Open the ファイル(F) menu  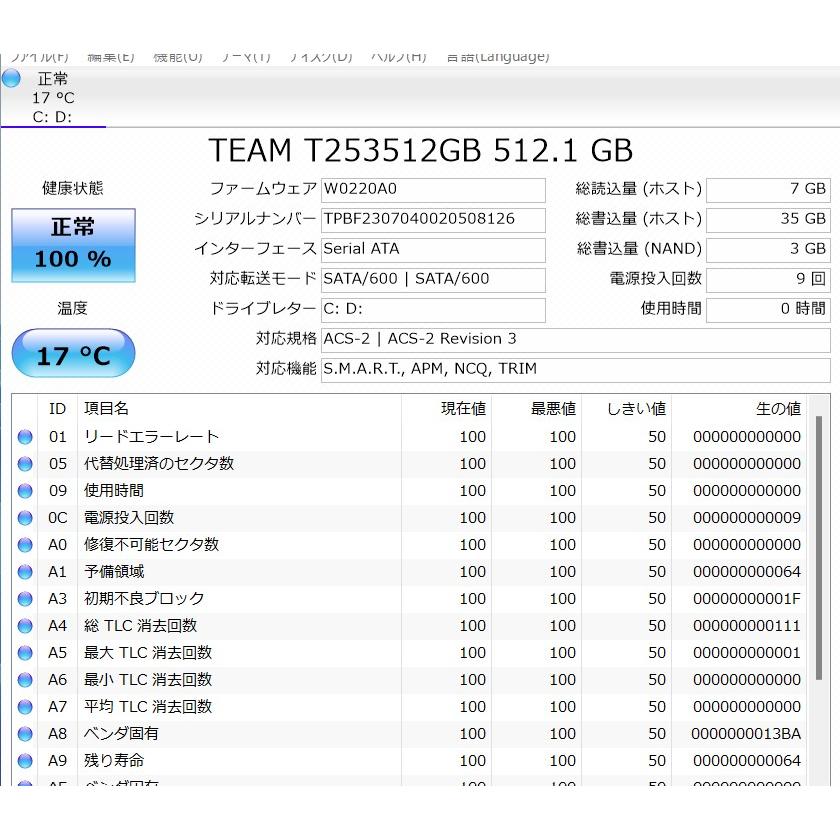click(x=38, y=56)
